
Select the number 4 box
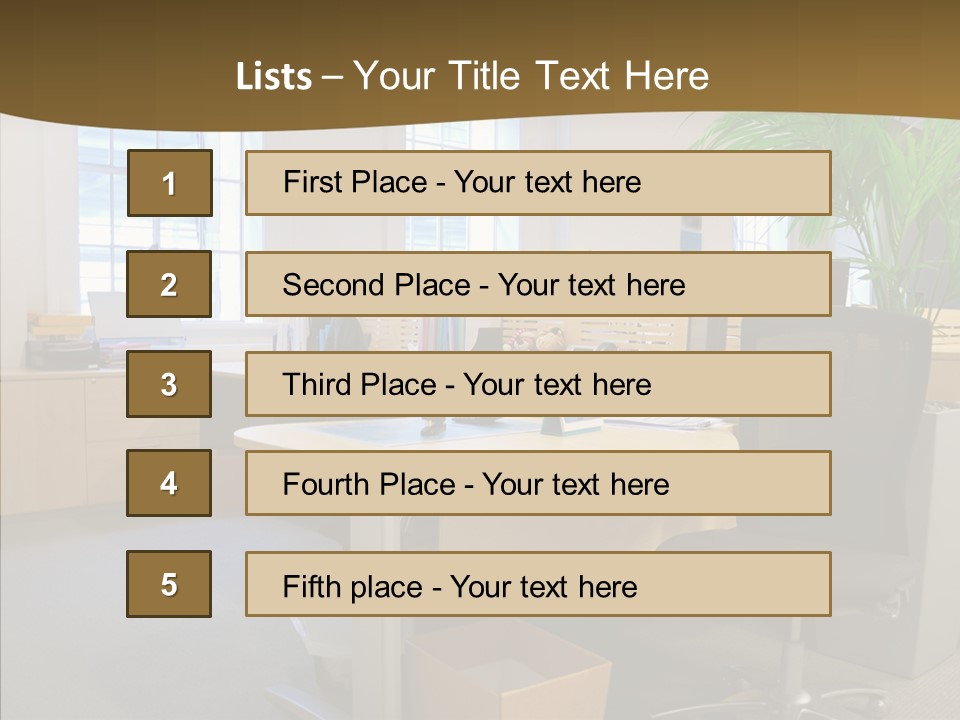click(169, 483)
